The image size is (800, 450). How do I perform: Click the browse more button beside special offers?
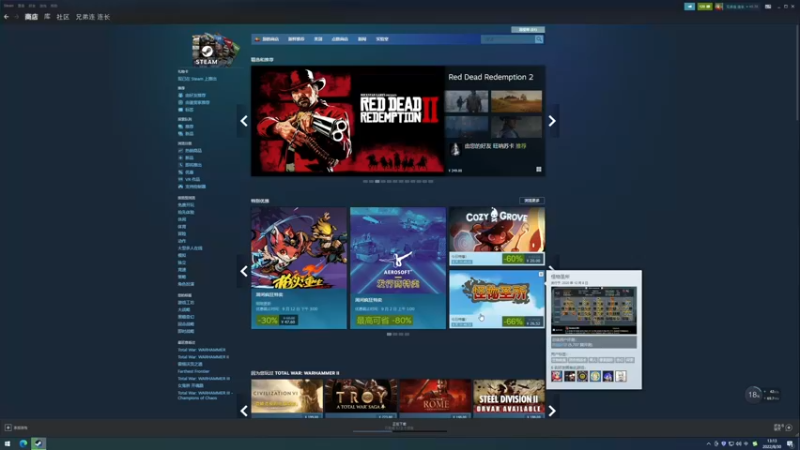(x=532, y=201)
